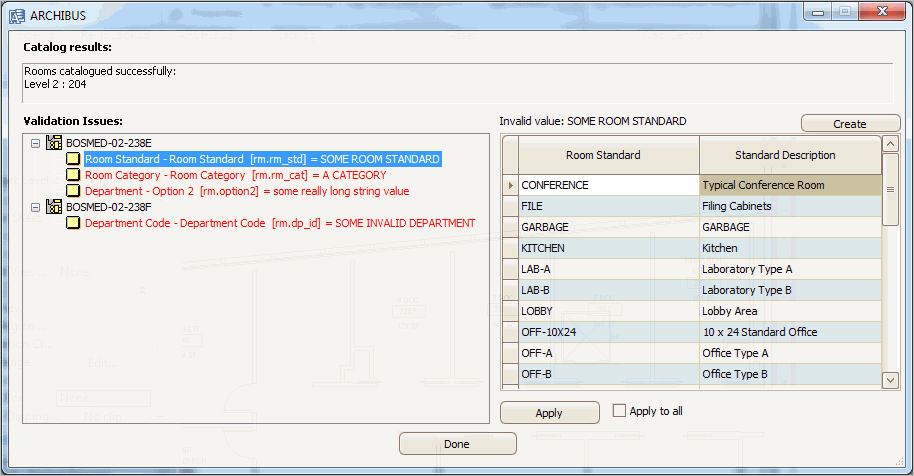Select the Room Category validation issue
Screen dimensions: 914x476
click(235, 175)
